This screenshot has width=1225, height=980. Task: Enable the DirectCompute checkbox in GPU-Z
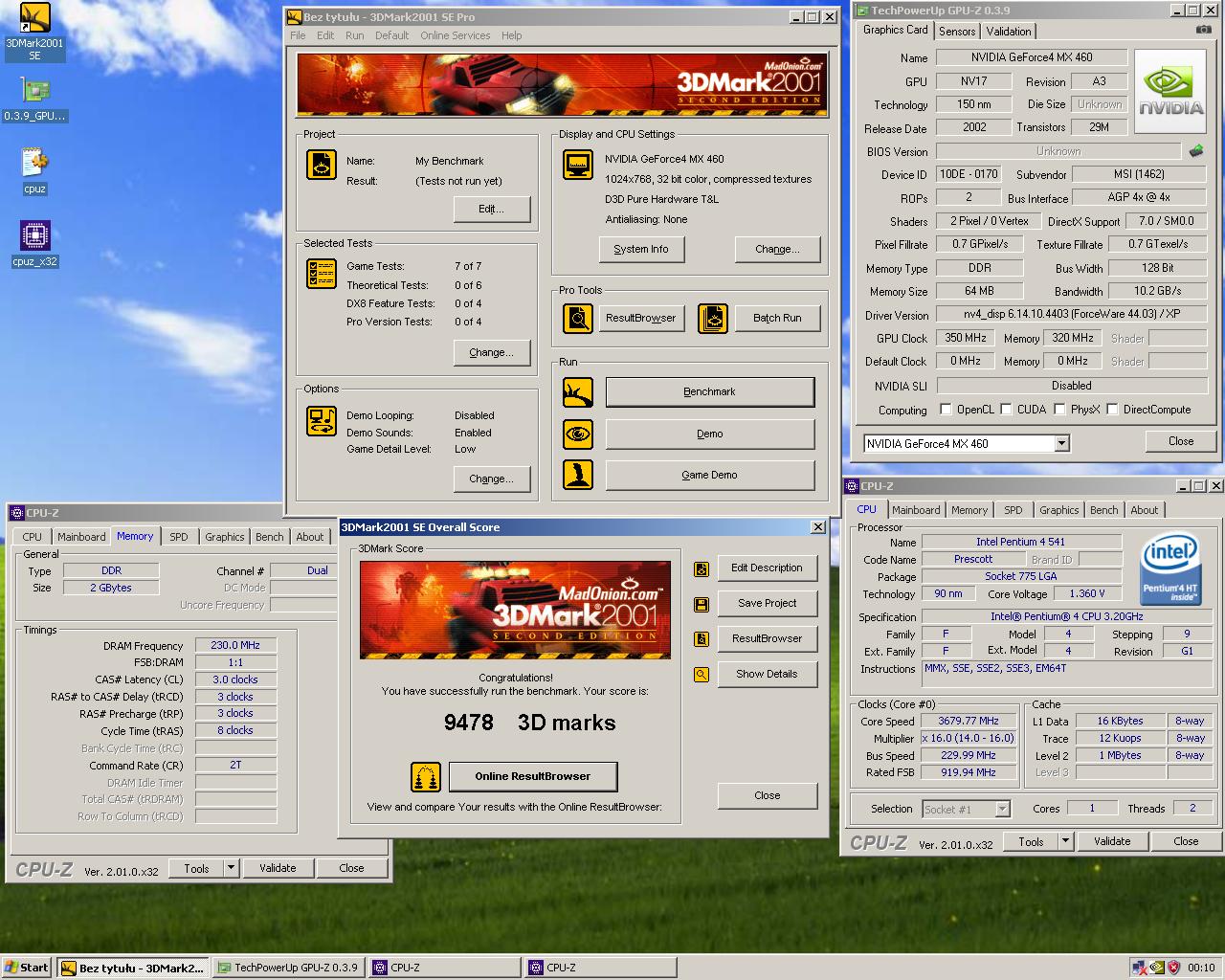[1112, 410]
